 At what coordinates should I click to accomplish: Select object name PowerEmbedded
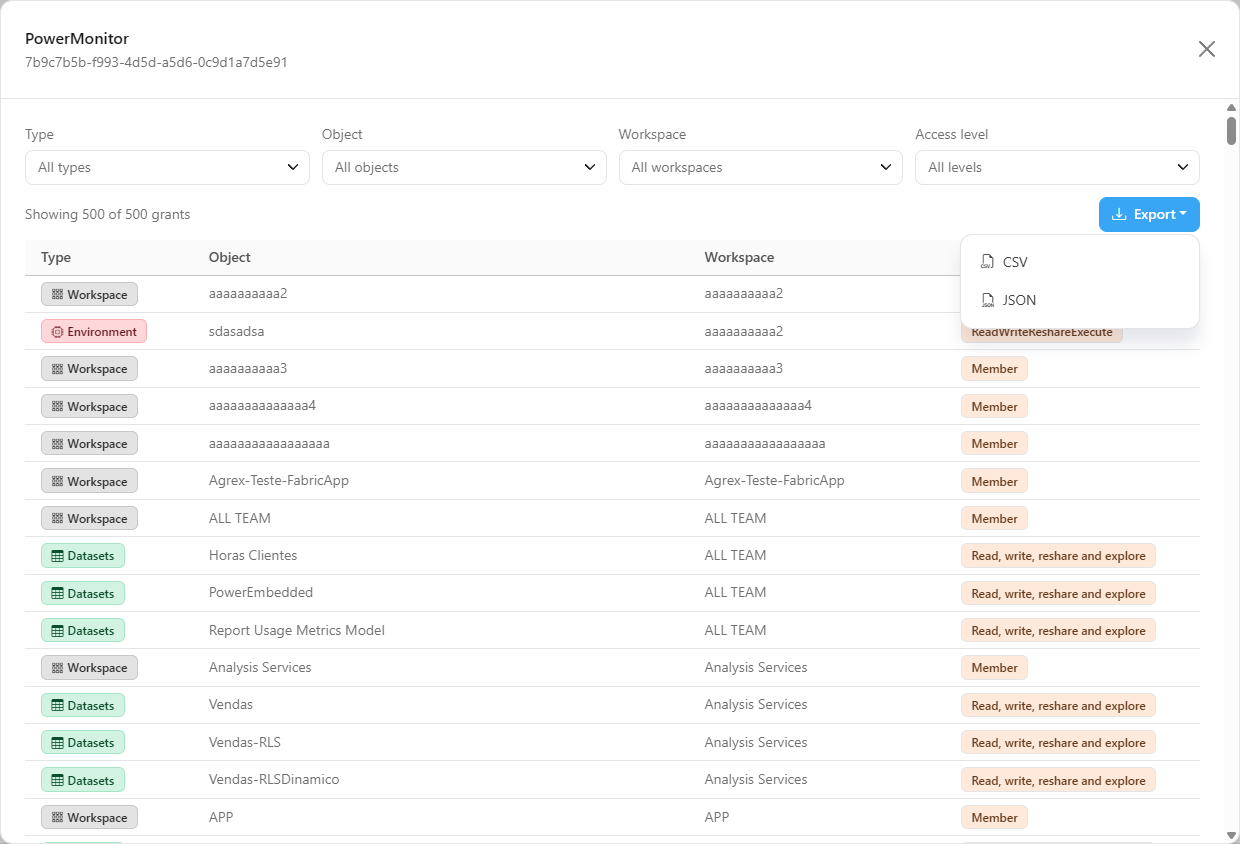(261, 592)
